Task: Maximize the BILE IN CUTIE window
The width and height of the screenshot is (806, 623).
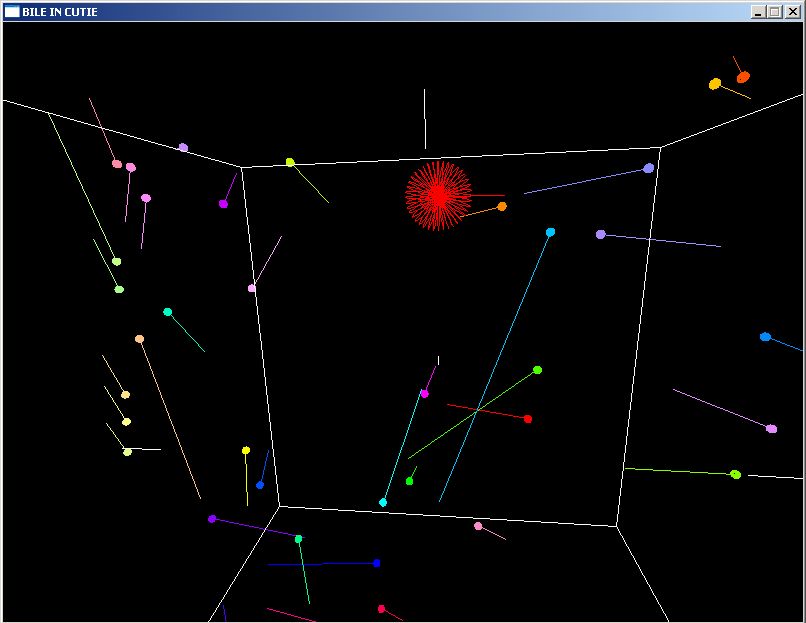Action: coord(775,12)
